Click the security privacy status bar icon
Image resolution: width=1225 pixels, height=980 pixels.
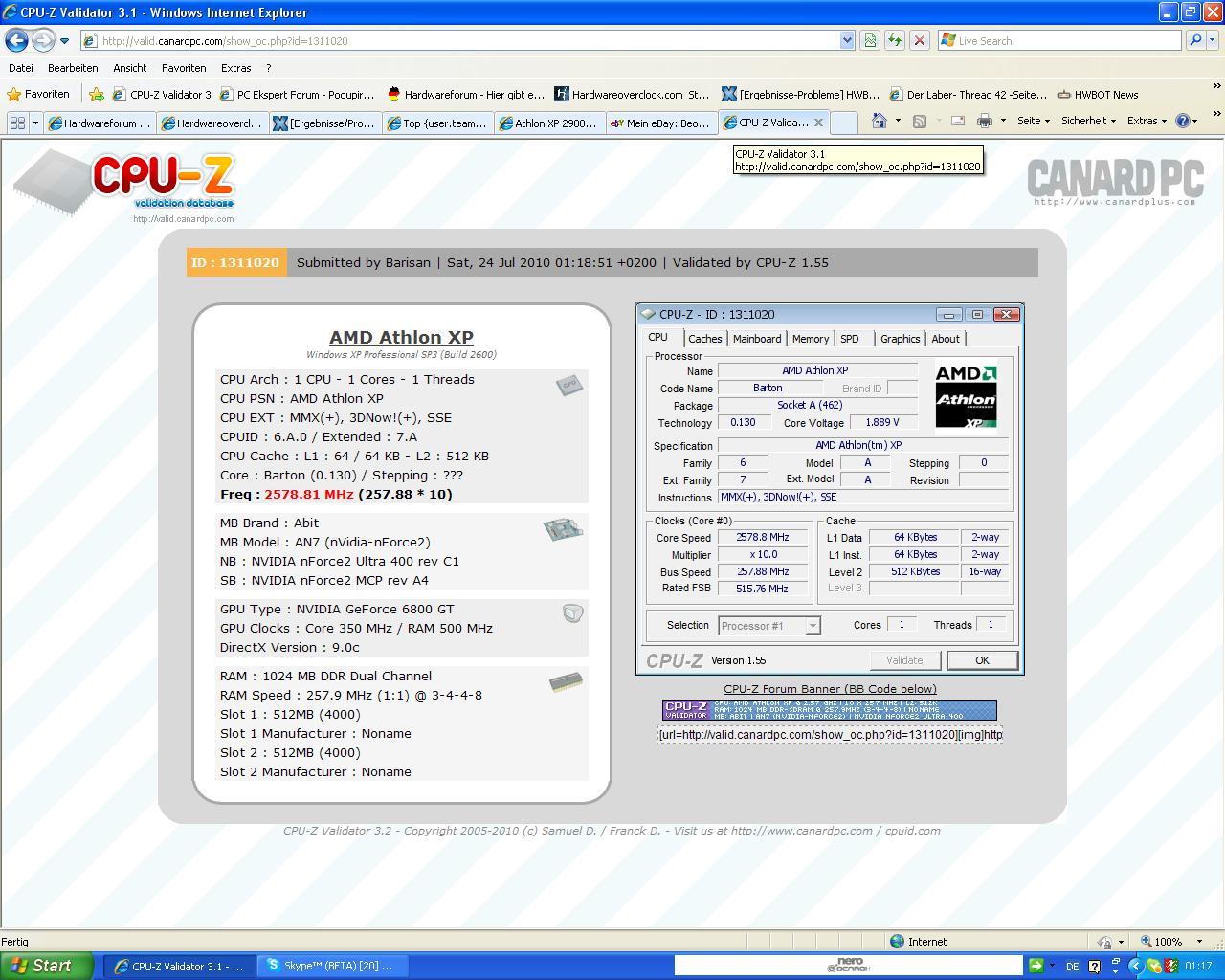point(1104,942)
